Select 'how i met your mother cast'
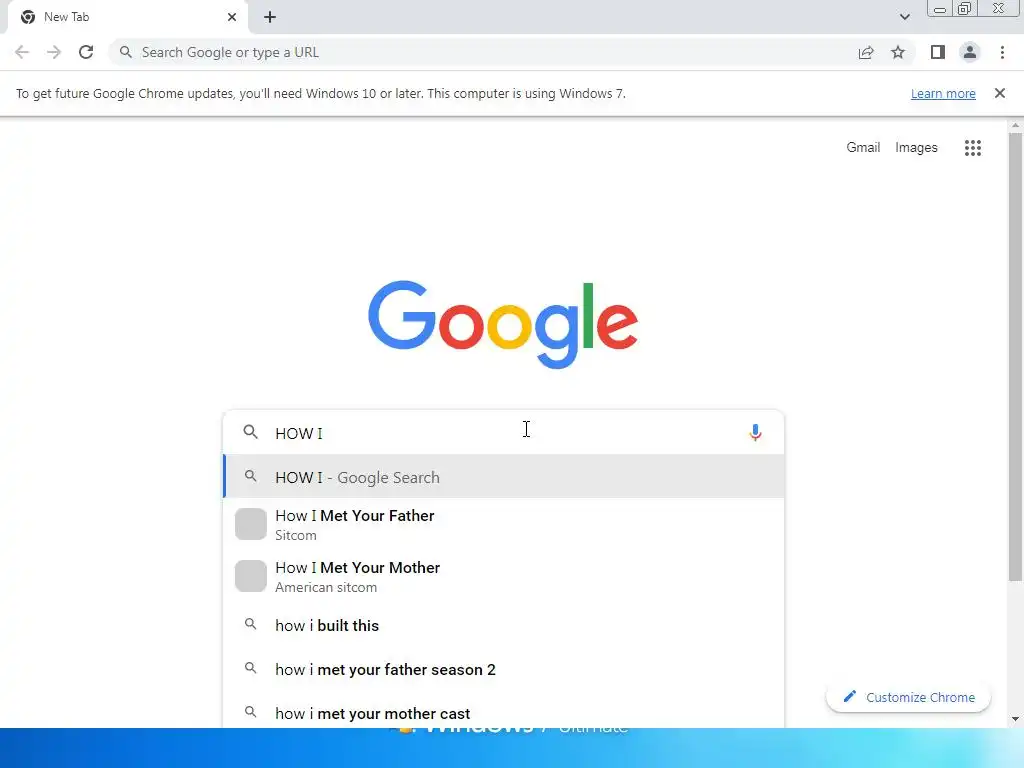Viewport: 1024px width, 768px height. pyautogui.click(x=504, y=712)
